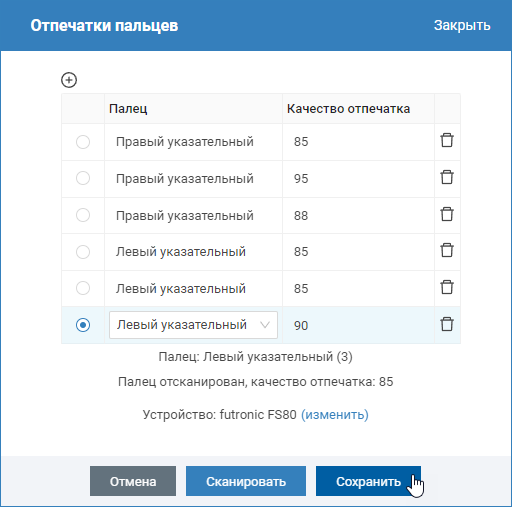
Task: Select radio button for quality 95 row
Action: point(83,178)
